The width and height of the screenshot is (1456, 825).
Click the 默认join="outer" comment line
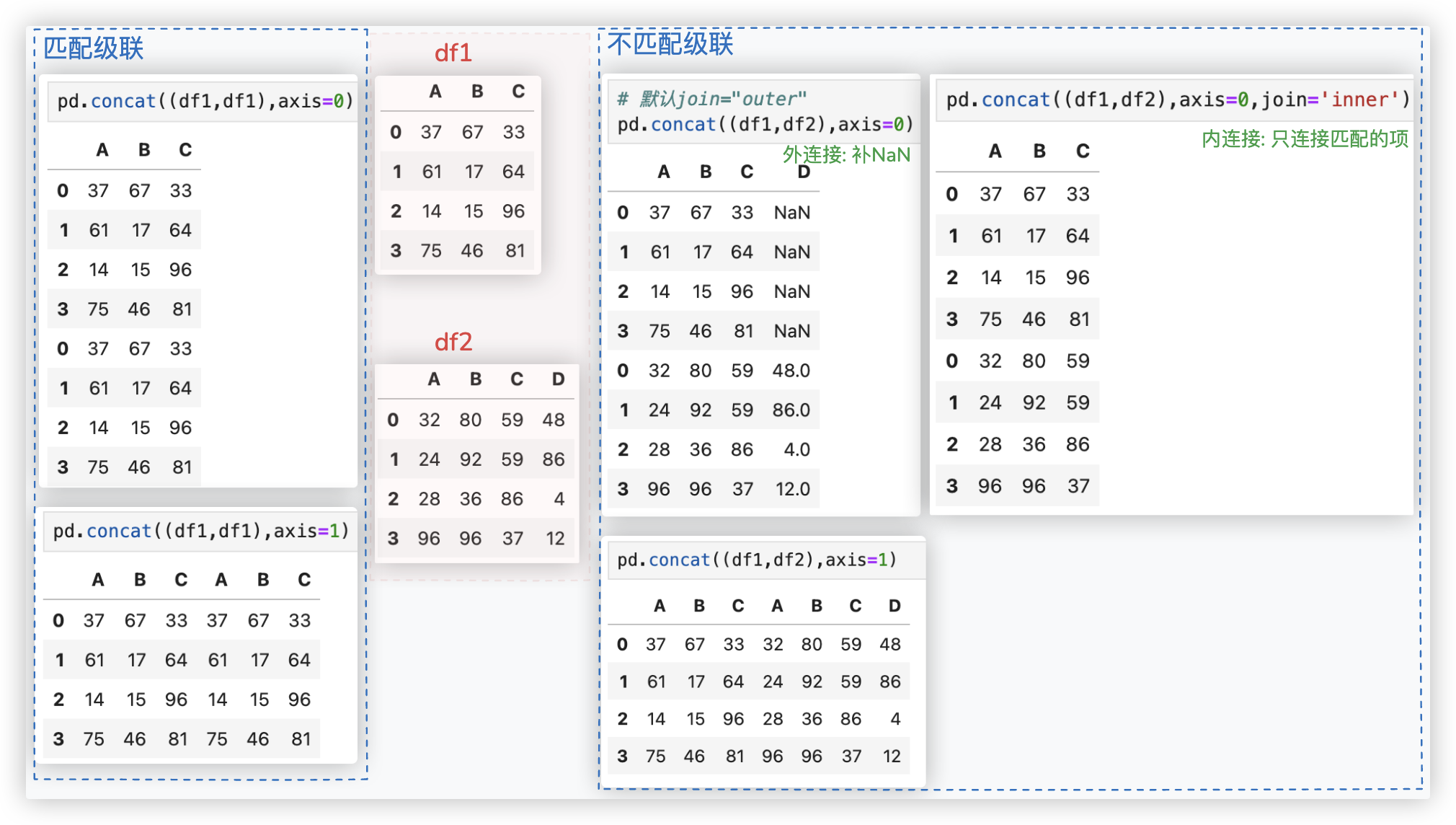pyautogui.click(x=711, y=99)
